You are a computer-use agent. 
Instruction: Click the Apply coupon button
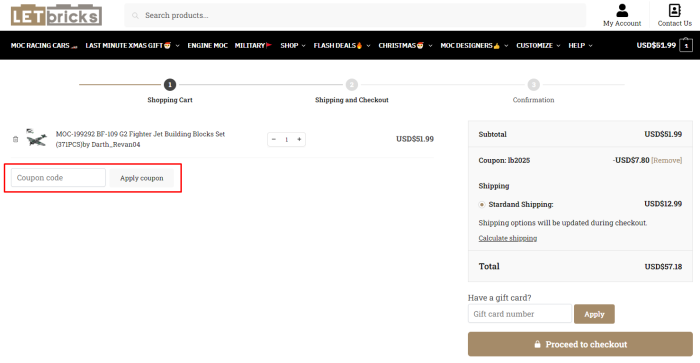(x=142, y=178)
